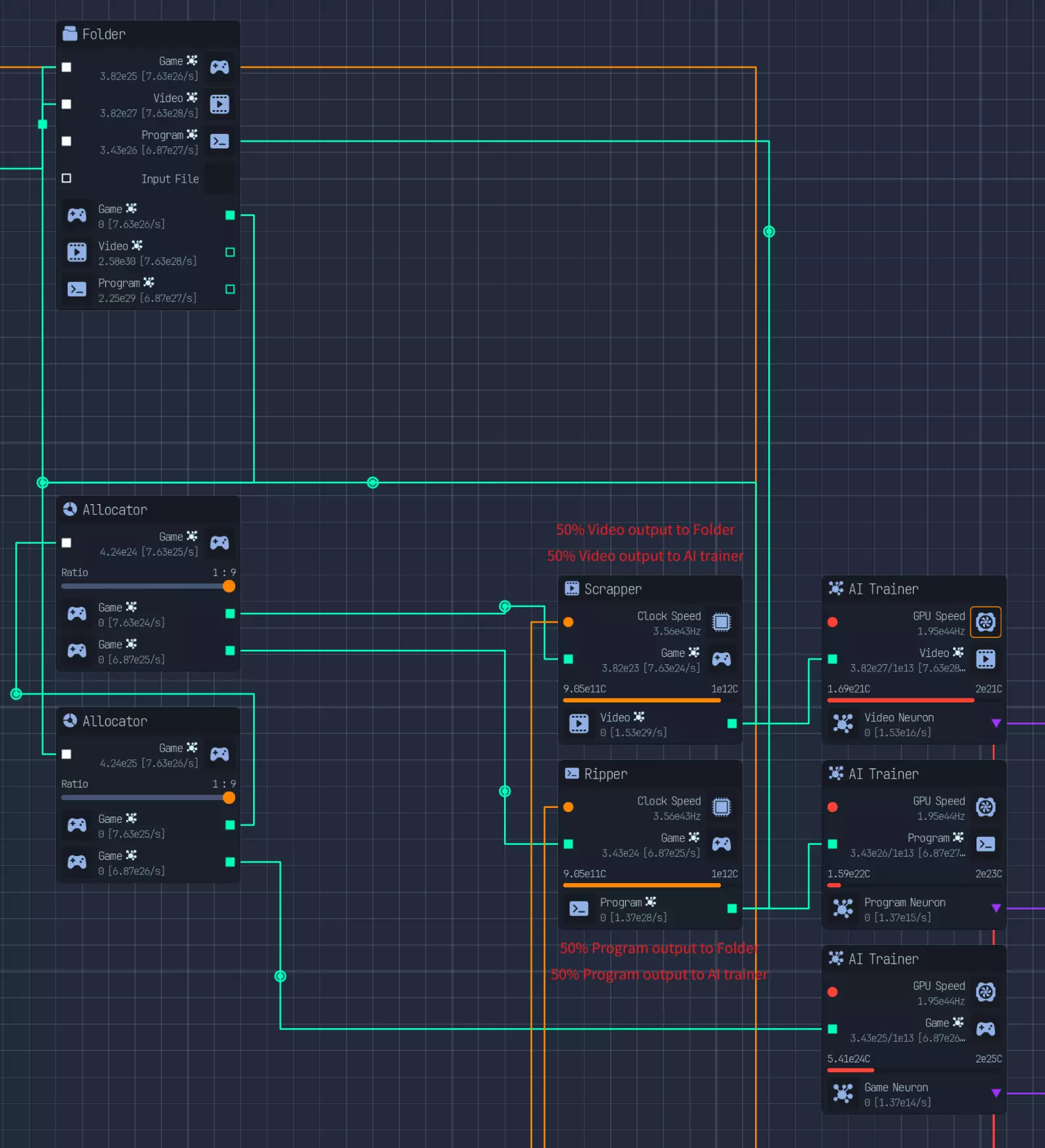Click the Scrapper Game input controller icon

pyautogui.click(x=721, y=659)
